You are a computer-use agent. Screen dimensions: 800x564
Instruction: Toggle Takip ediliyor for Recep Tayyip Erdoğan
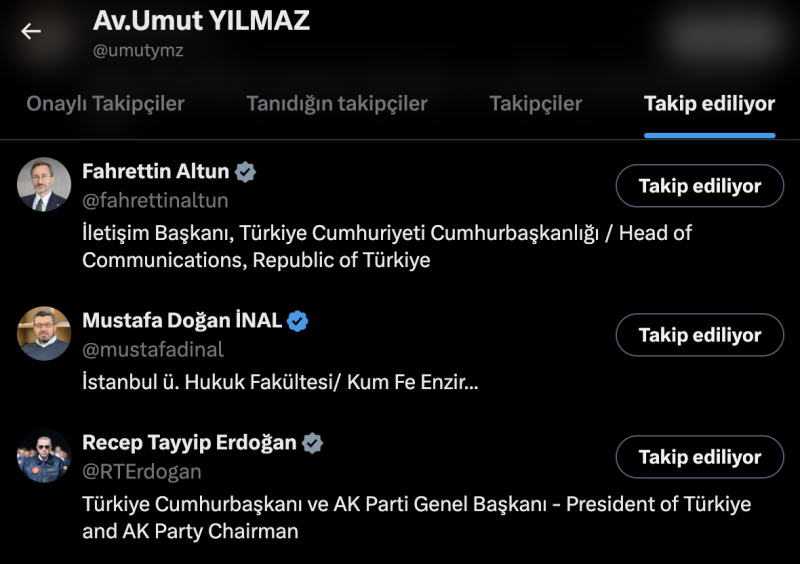pyautogui.click(x=699, y=457)
